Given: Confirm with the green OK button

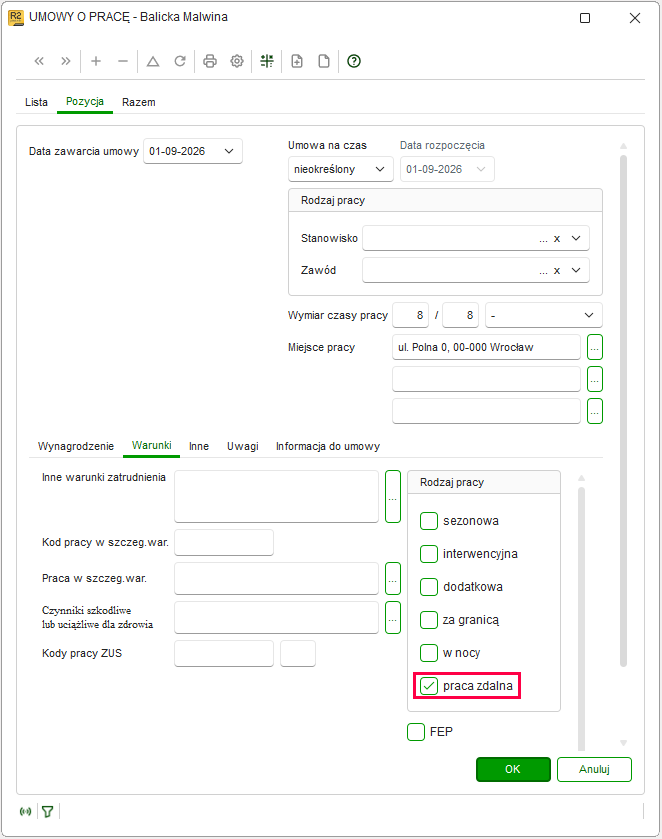Looking at the screenshot, I should pyautogui.click(x=513, y=769).
